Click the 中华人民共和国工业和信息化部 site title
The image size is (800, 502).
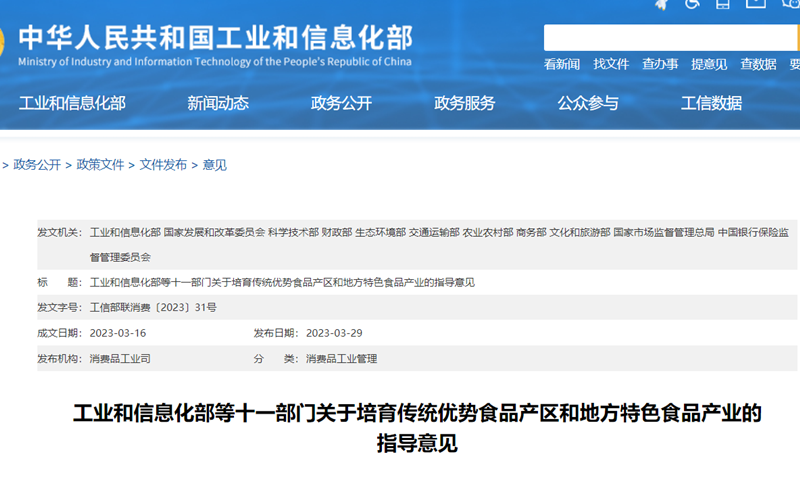click(216, 38)
